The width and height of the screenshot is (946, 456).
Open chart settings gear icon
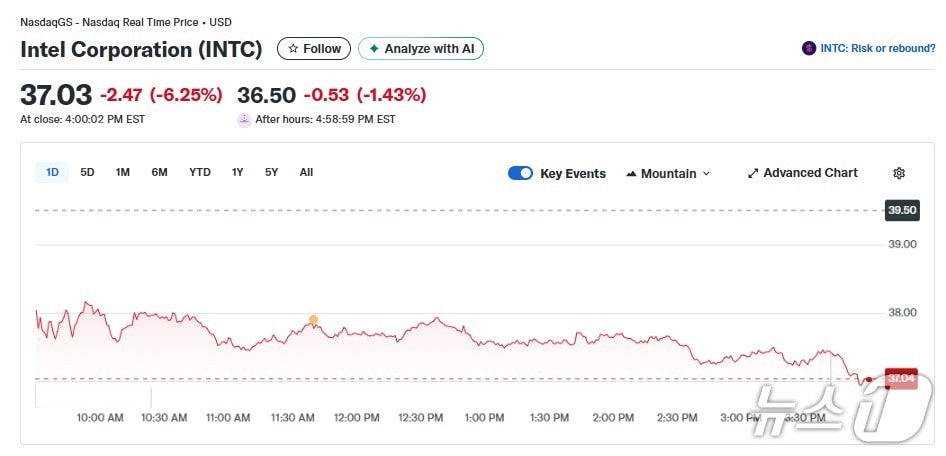pyautogui.click(x=898, y=173)
